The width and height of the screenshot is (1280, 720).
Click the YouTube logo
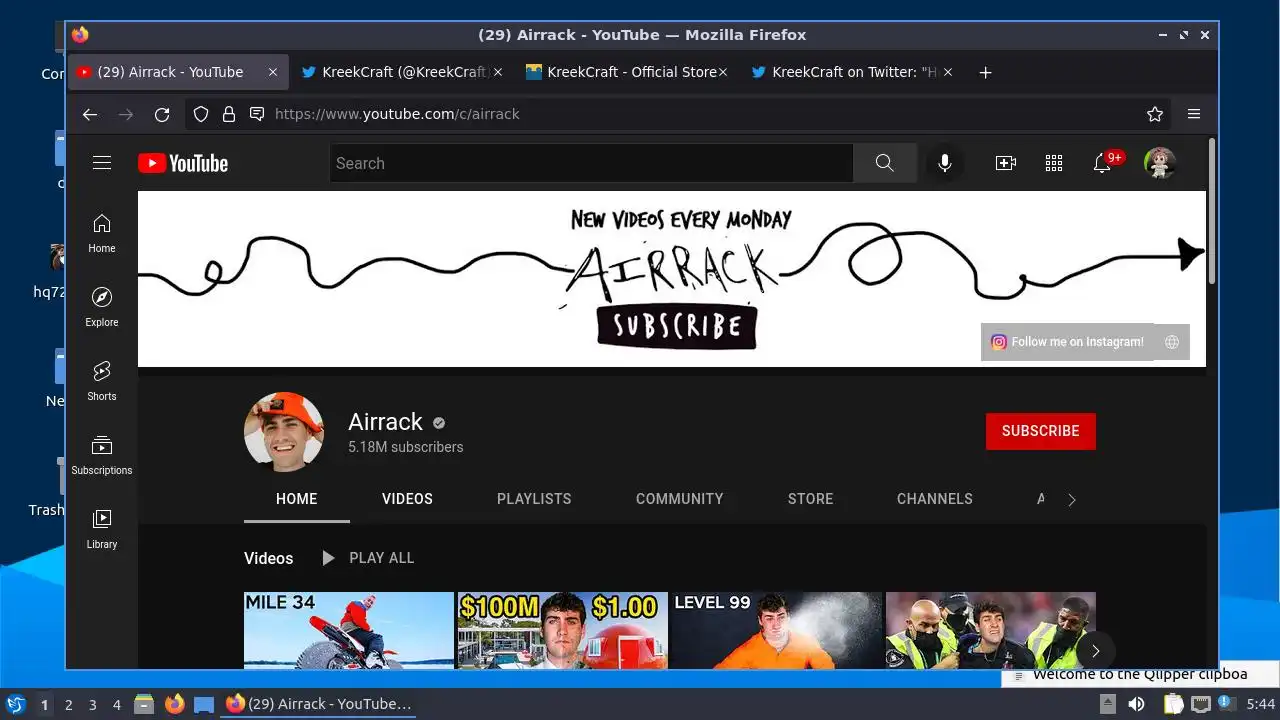tap(183, 163)
